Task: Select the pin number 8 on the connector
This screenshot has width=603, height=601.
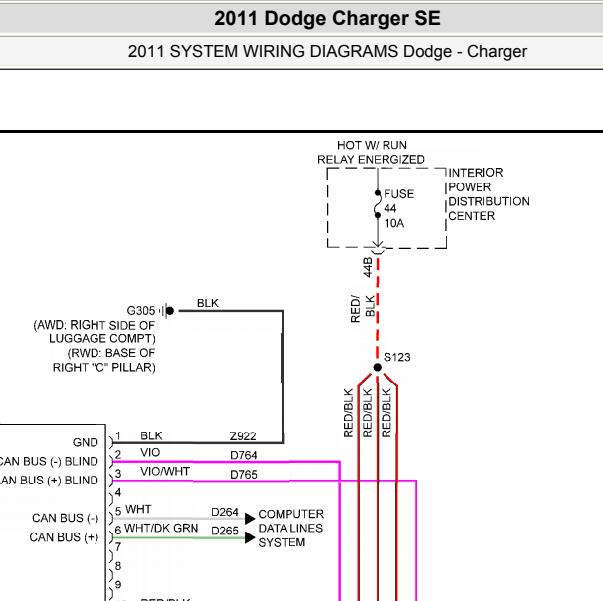Action: pos(118,566)
